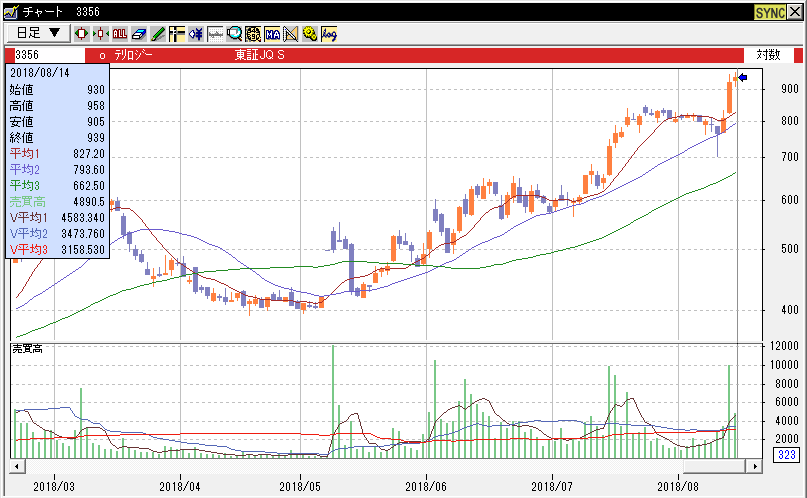Toggle the log scale icon
This screenshot has height=498, width=807.
(x=329, y=33)
